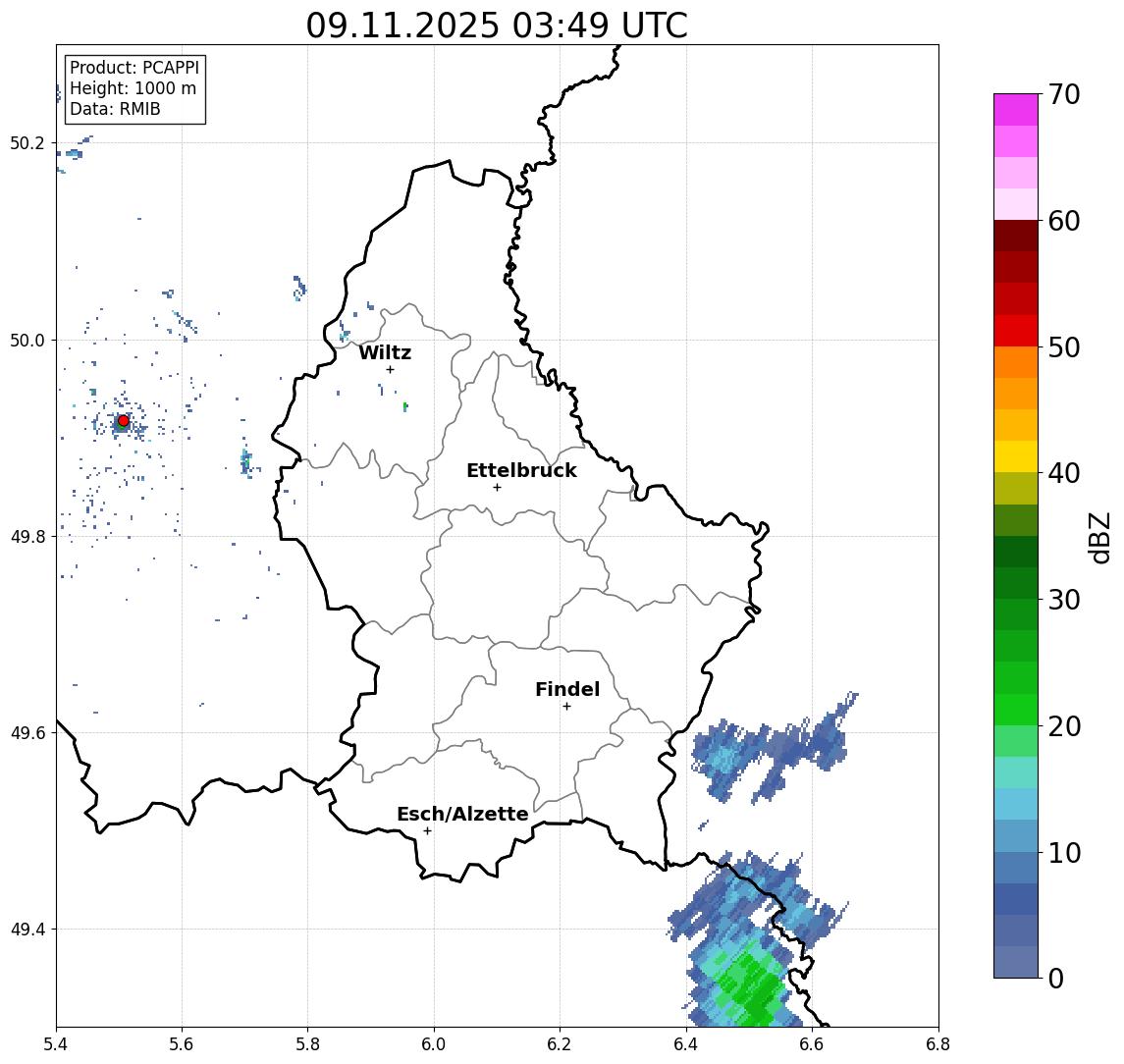Click the 'Height: 1000 m' legend line
The height and width of the screenshot is (1064, 1124).
(x=133, y=88)
